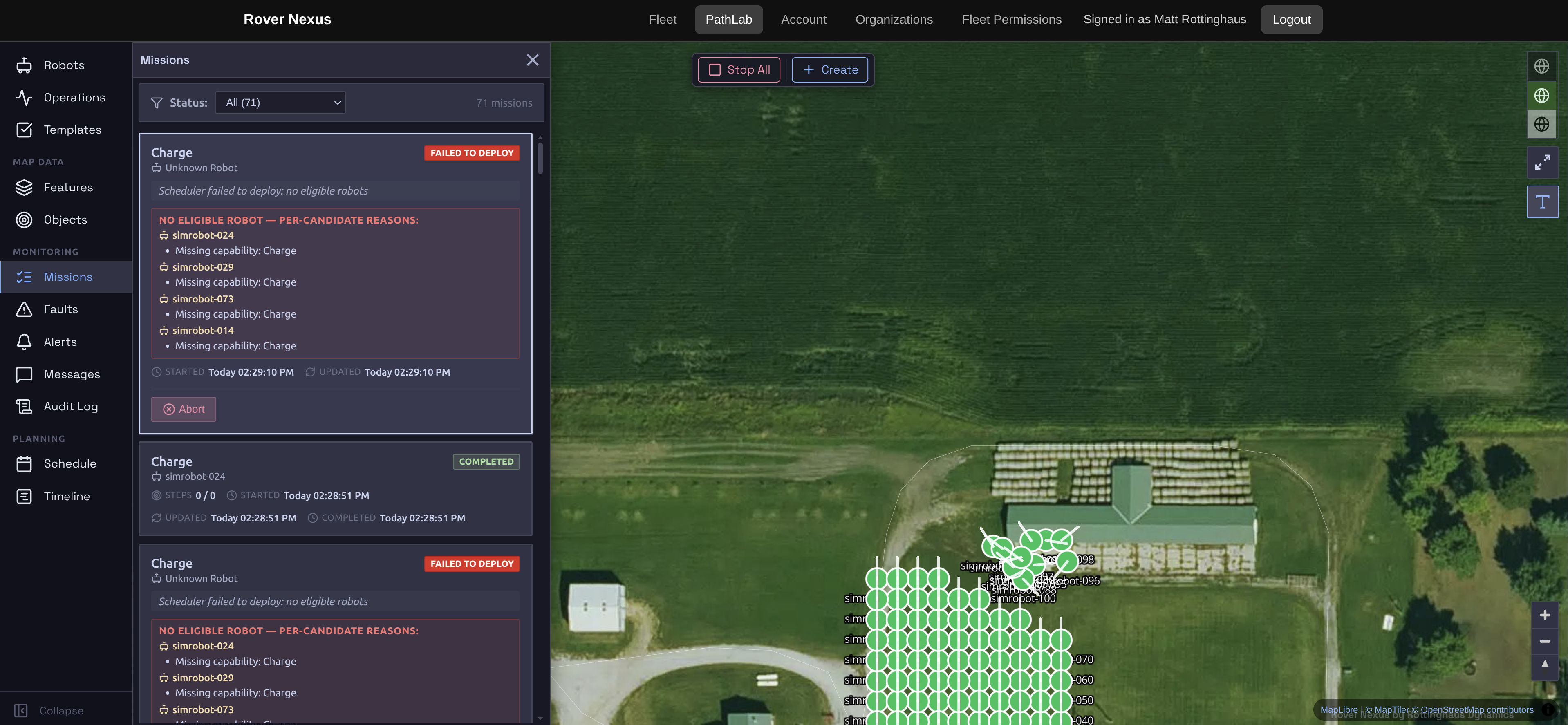Zoom in on the map

click(x=1545, y=615)
